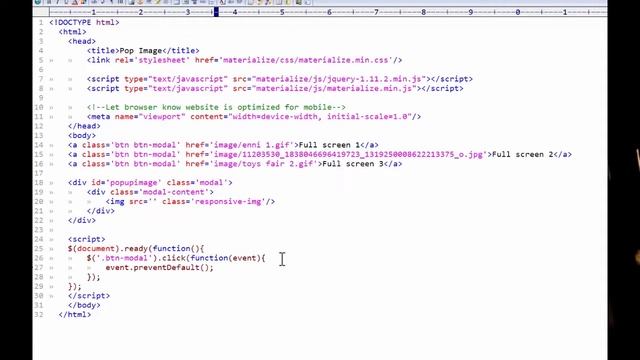640x360 pixels.
Task: Click the 'Full screen 1' link text
Action: (x=329, y=145)
